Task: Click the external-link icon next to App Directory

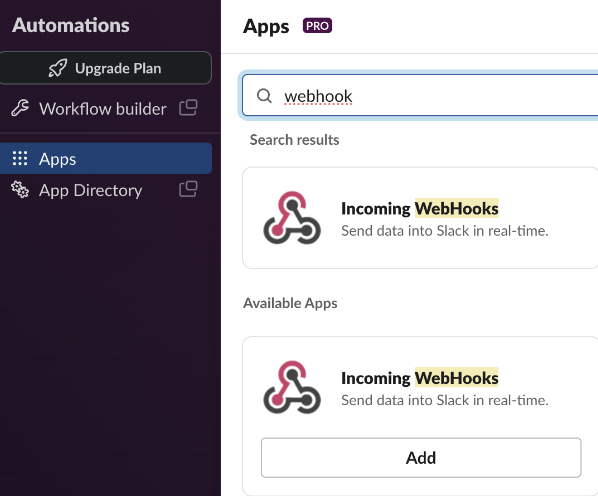Action: (188, 189)
